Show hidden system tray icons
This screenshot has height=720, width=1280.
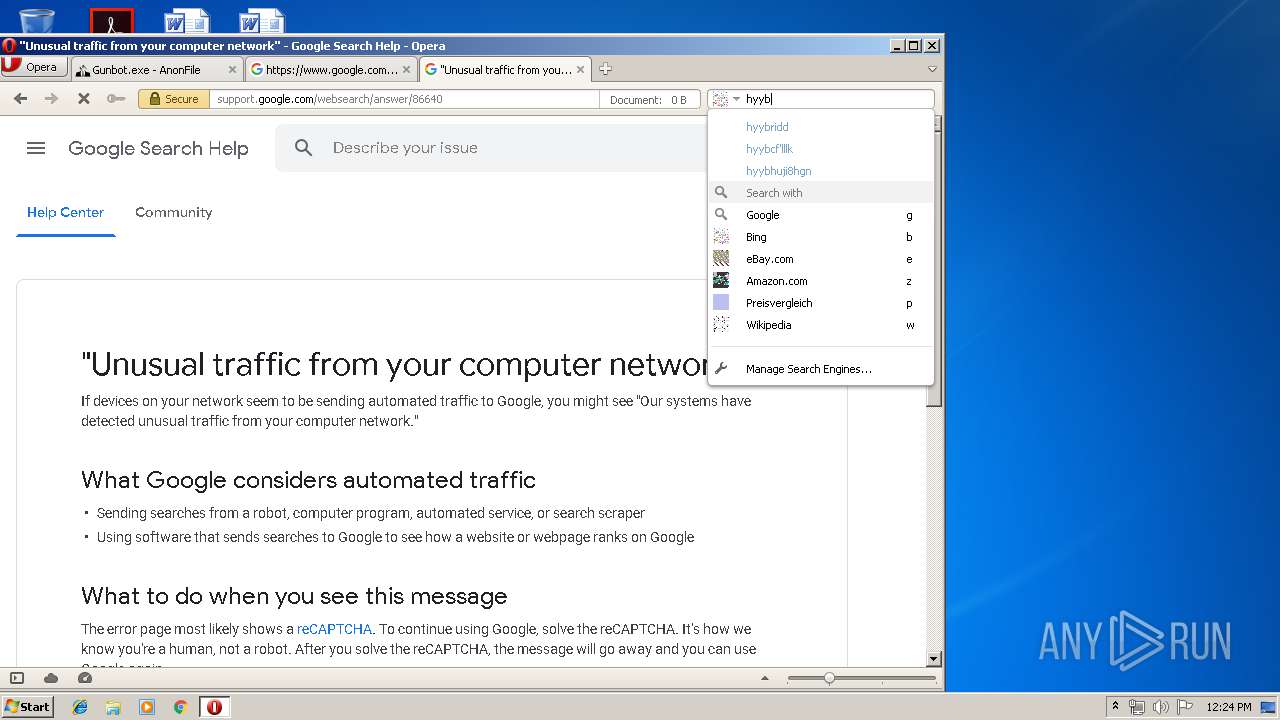pyautogui.click(x=1116, y=707)
